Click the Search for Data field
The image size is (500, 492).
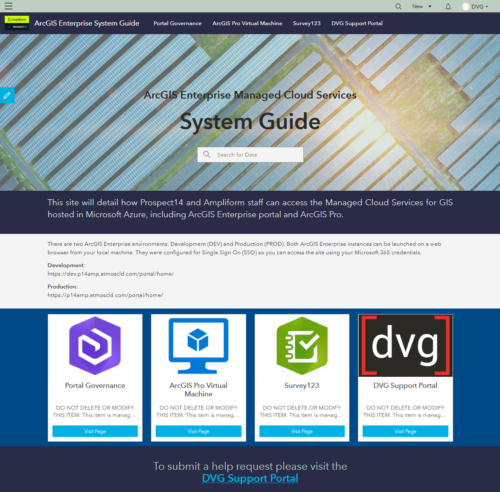[250, 155]
